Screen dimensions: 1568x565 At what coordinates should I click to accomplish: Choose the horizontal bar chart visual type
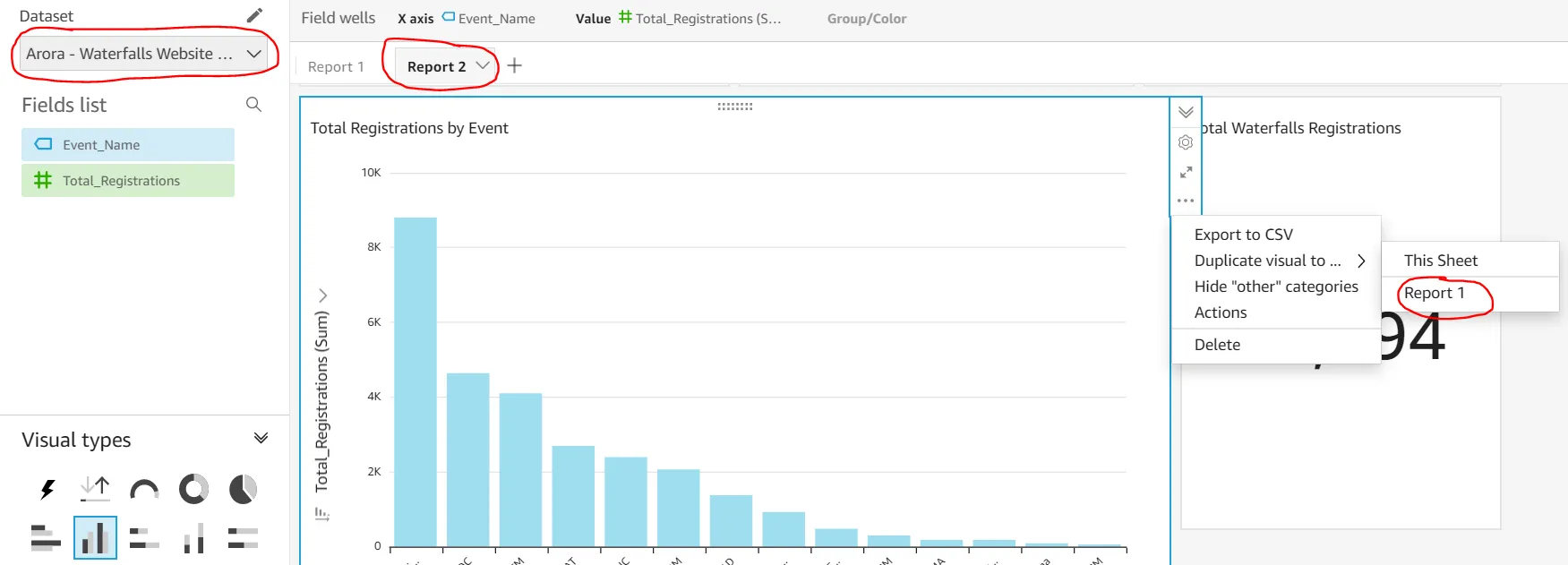click(x=46, y=537)
